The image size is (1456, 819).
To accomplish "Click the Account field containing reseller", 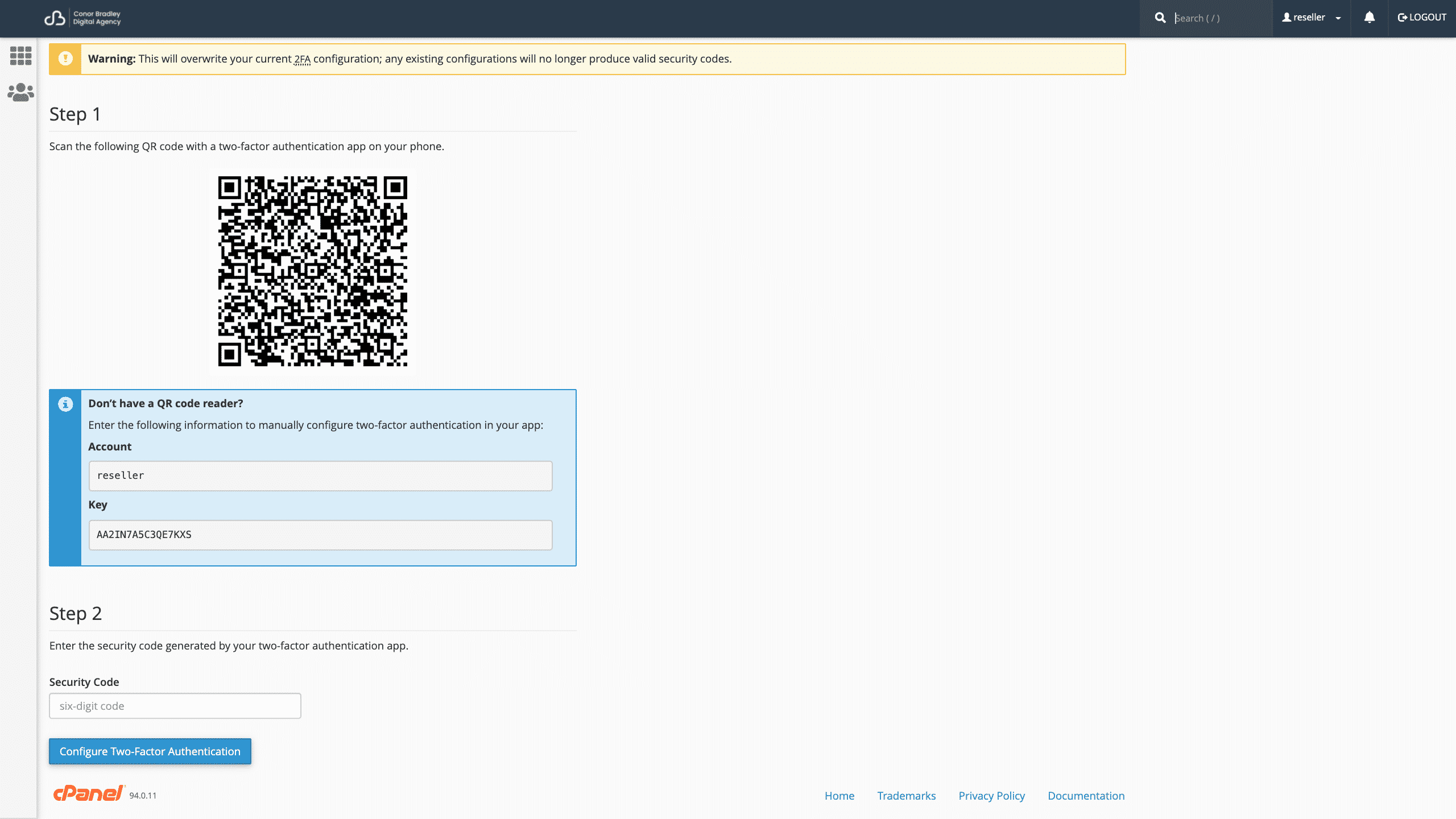I will point(320,475).
